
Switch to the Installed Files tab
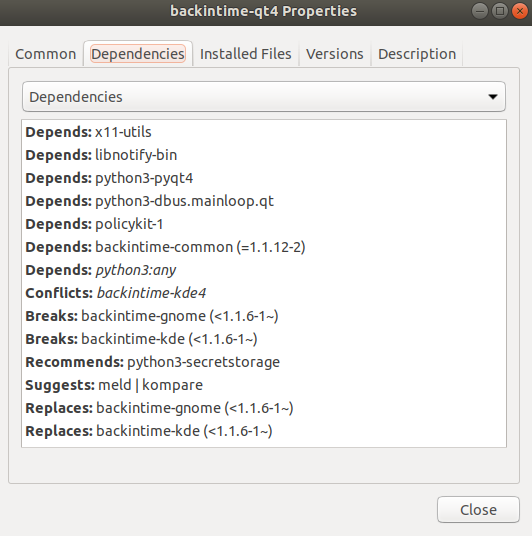tap(245, 54)
